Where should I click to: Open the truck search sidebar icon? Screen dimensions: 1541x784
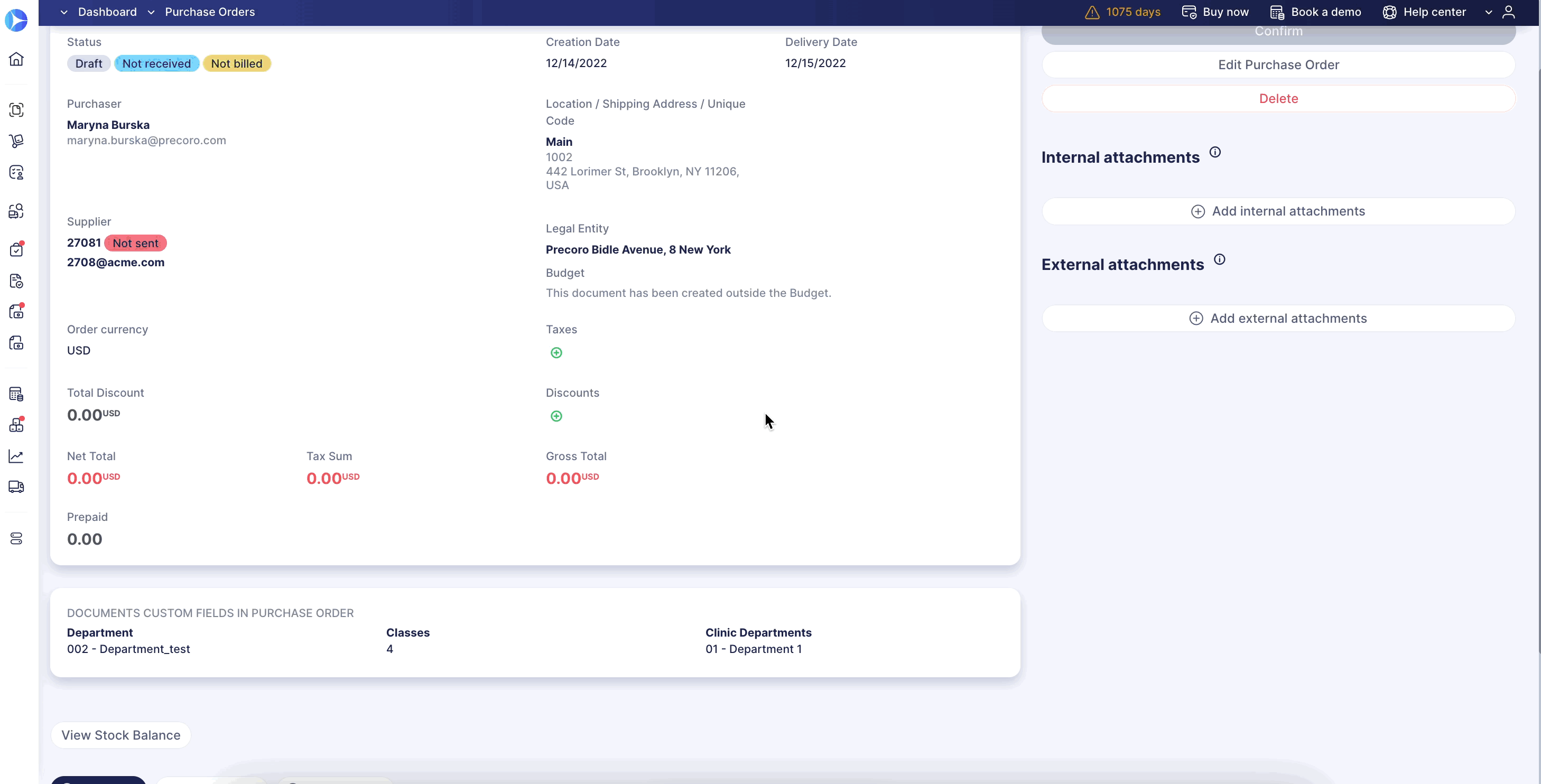16,211
